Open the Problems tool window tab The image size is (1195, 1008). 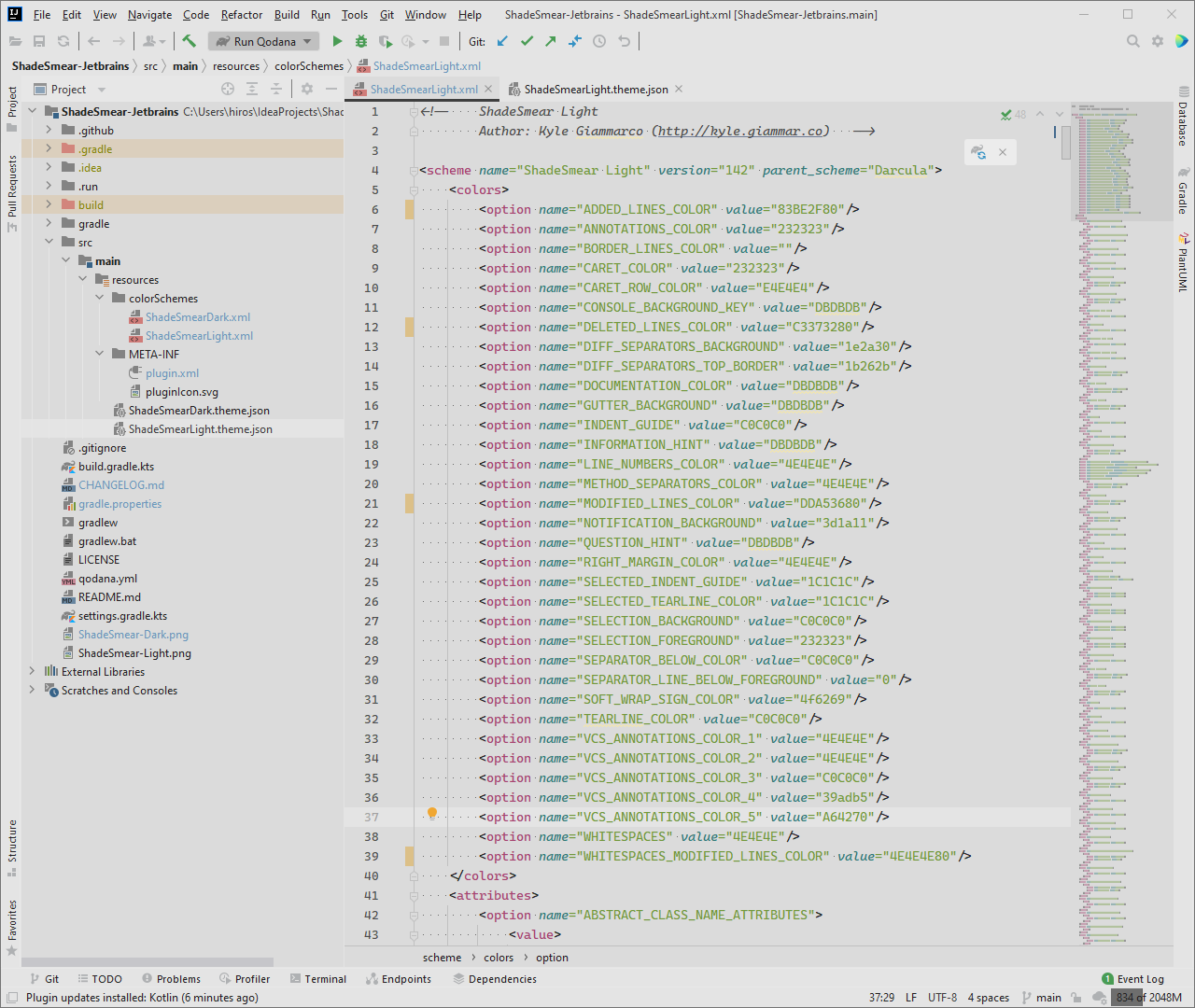(x=171, y=979)
